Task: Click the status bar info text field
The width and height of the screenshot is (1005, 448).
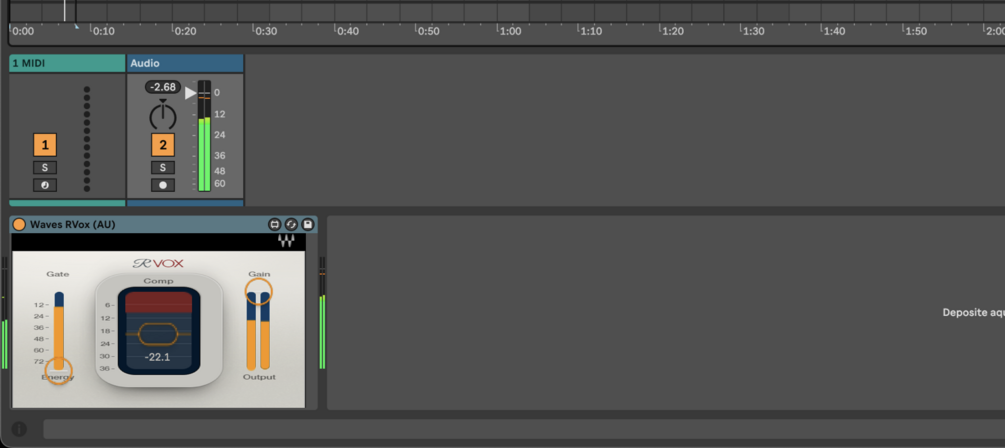Action: coord(524,429)
